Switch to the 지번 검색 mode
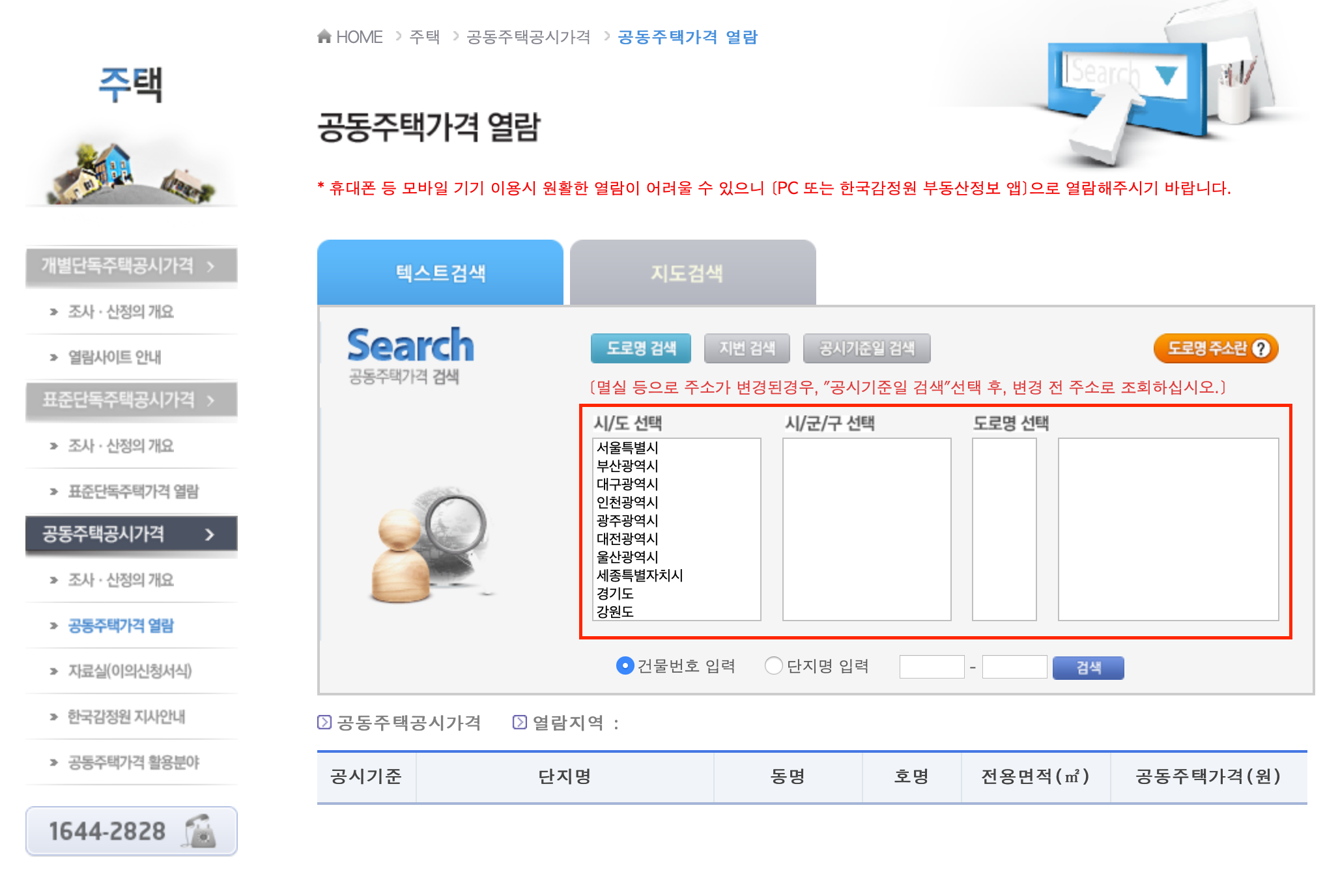Image resolution: width=1325 pixels, height=896 pixels. tap(747, 348)
